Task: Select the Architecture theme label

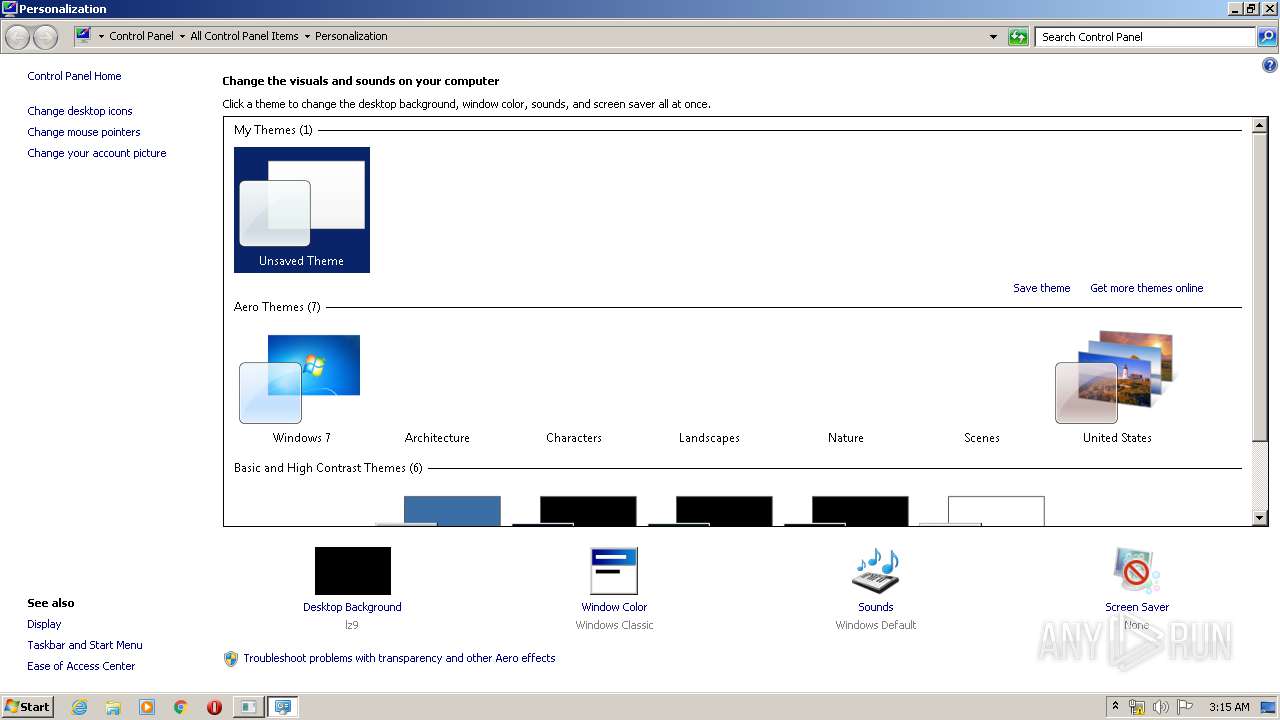Action: pos(437,438)
